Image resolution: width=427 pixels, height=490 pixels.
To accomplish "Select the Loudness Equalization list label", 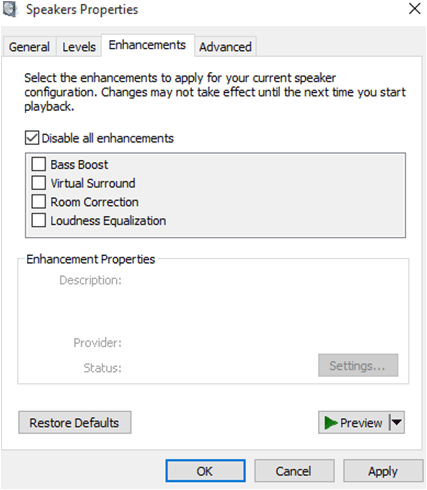I will pos(108,221).
